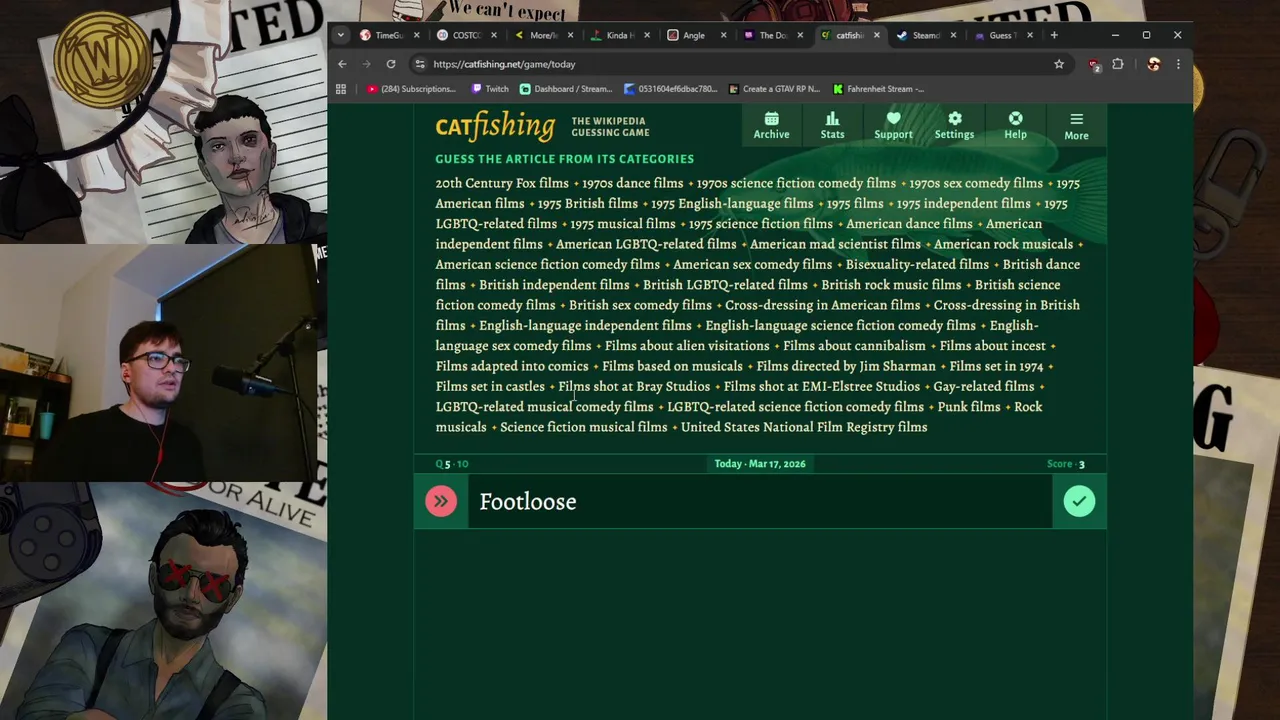Image resolution: width=1280 pixels, height=720 pixels.
Task: Reload the page in browser
Action: [391, 64]
